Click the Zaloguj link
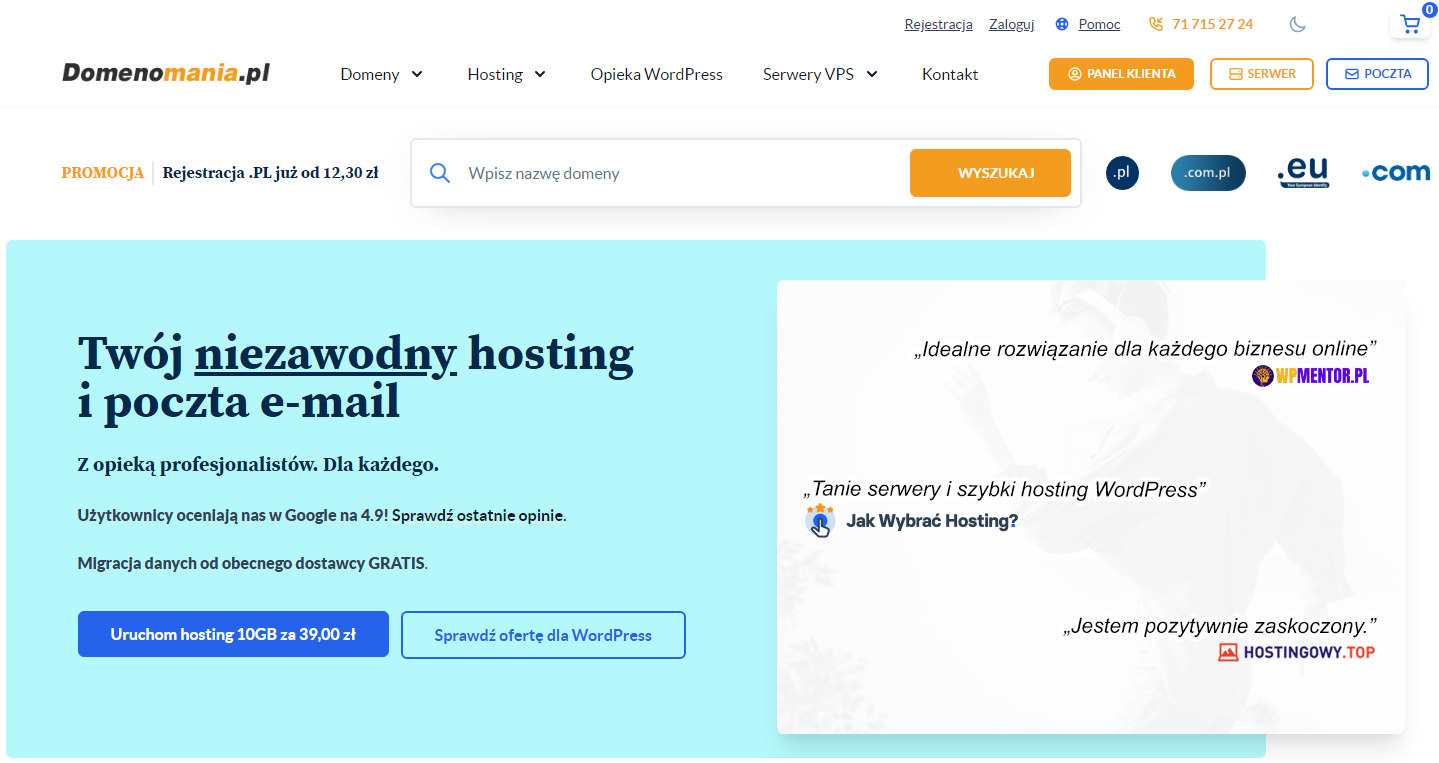This screenshot has width=1439, height=763. click(x=1011, y=24)
